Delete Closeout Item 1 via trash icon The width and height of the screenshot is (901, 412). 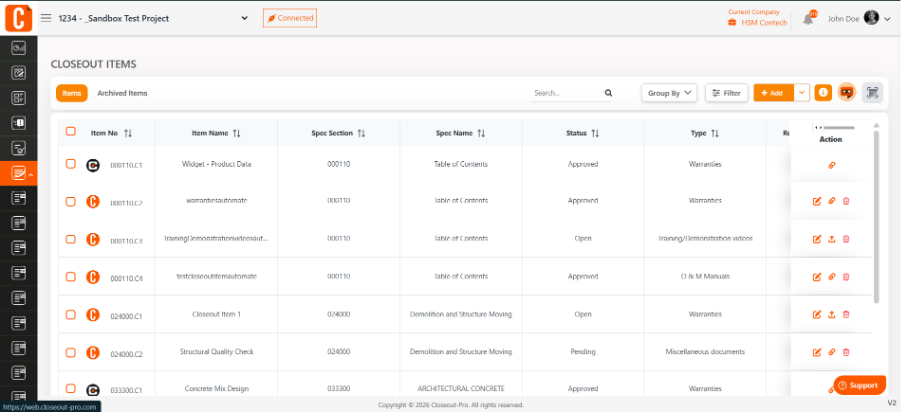(x=846, y=314)
